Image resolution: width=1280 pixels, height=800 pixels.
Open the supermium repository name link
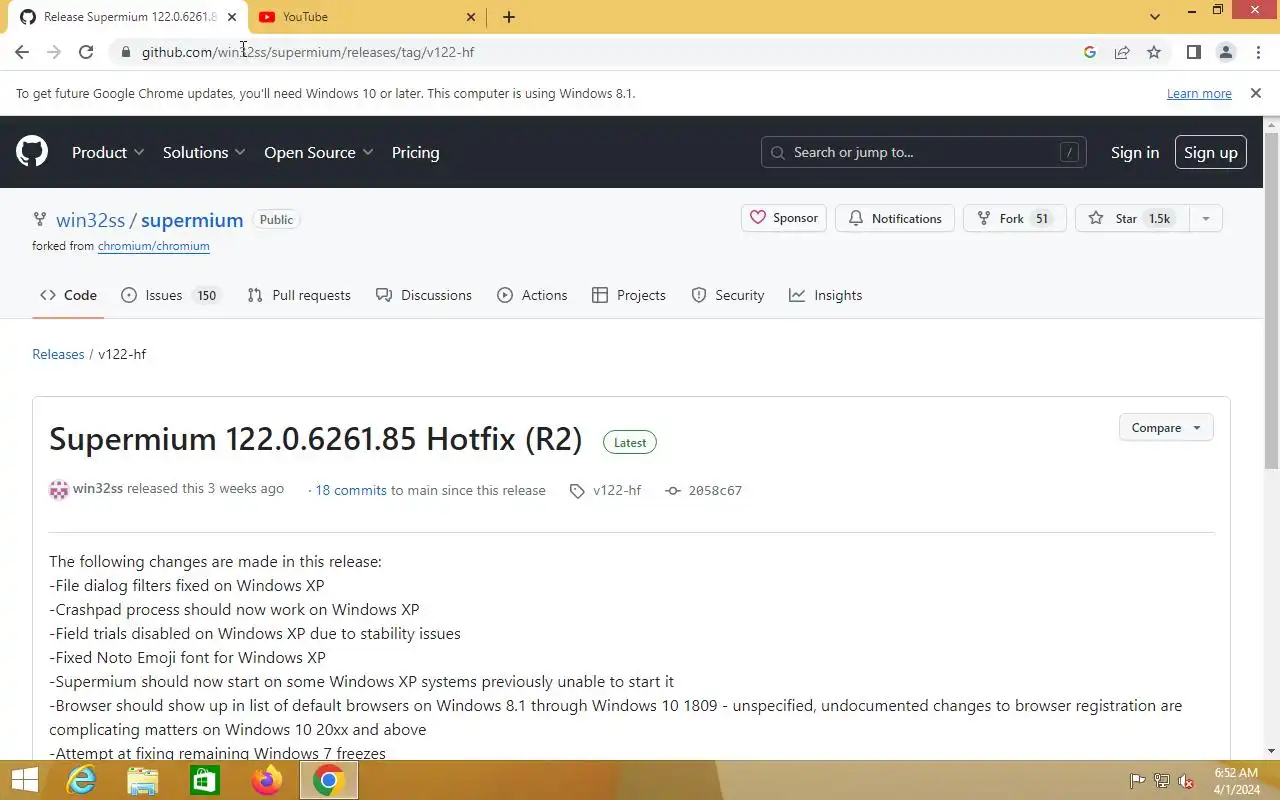coord(192,220)
